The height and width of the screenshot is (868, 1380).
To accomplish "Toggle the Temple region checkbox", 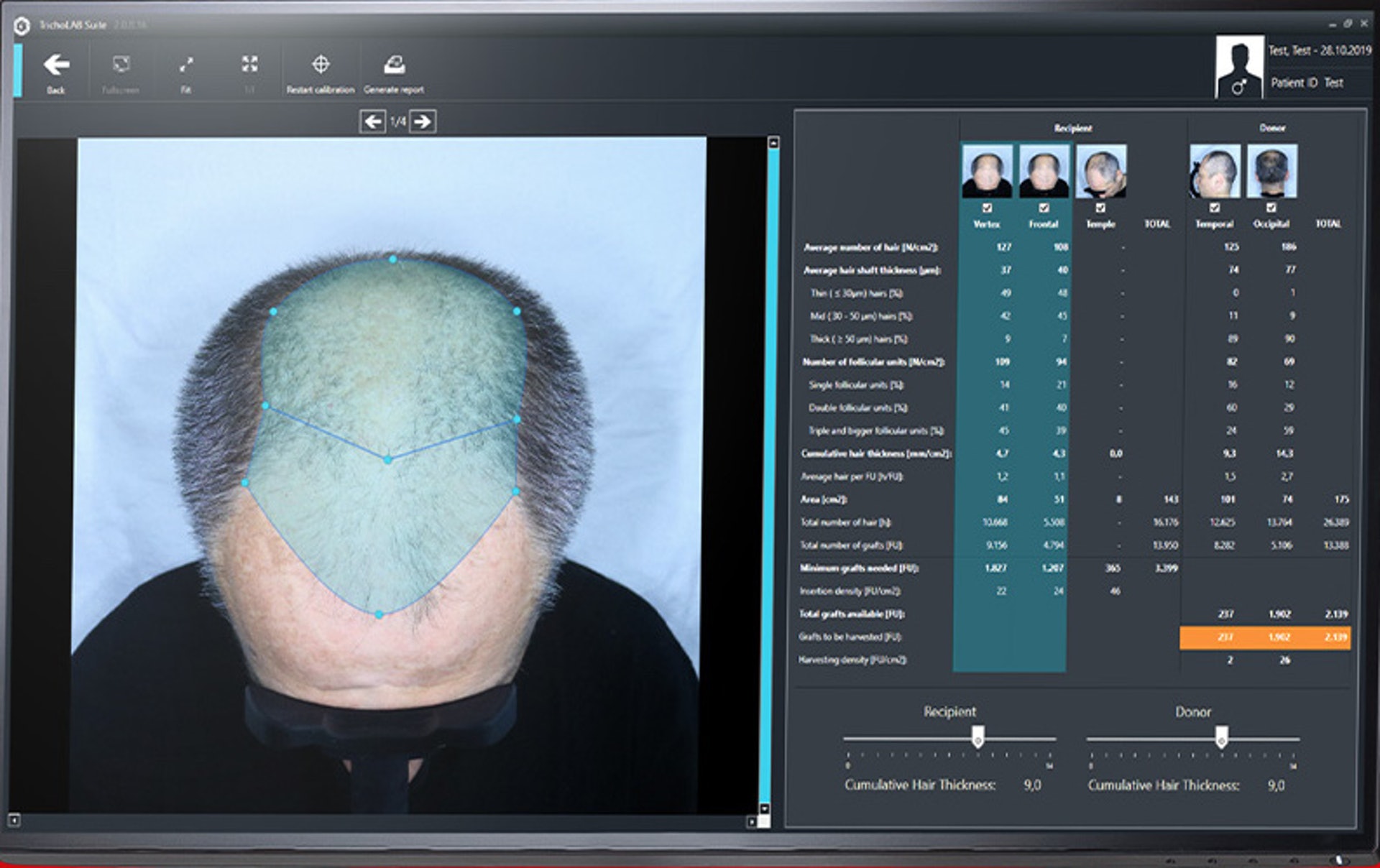I will [1100, 208].
